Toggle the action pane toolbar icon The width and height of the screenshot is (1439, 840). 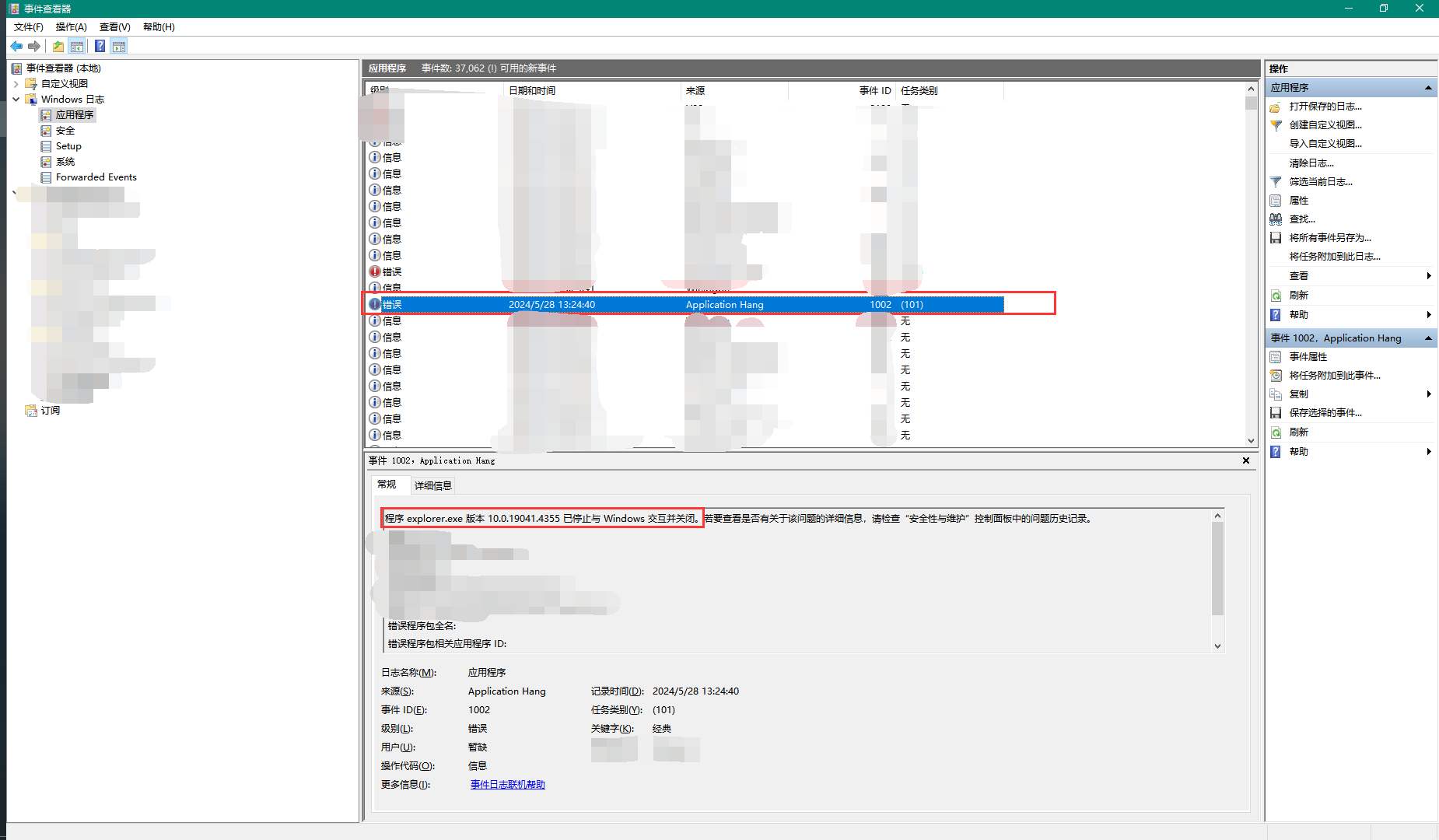tap(119, 47)
